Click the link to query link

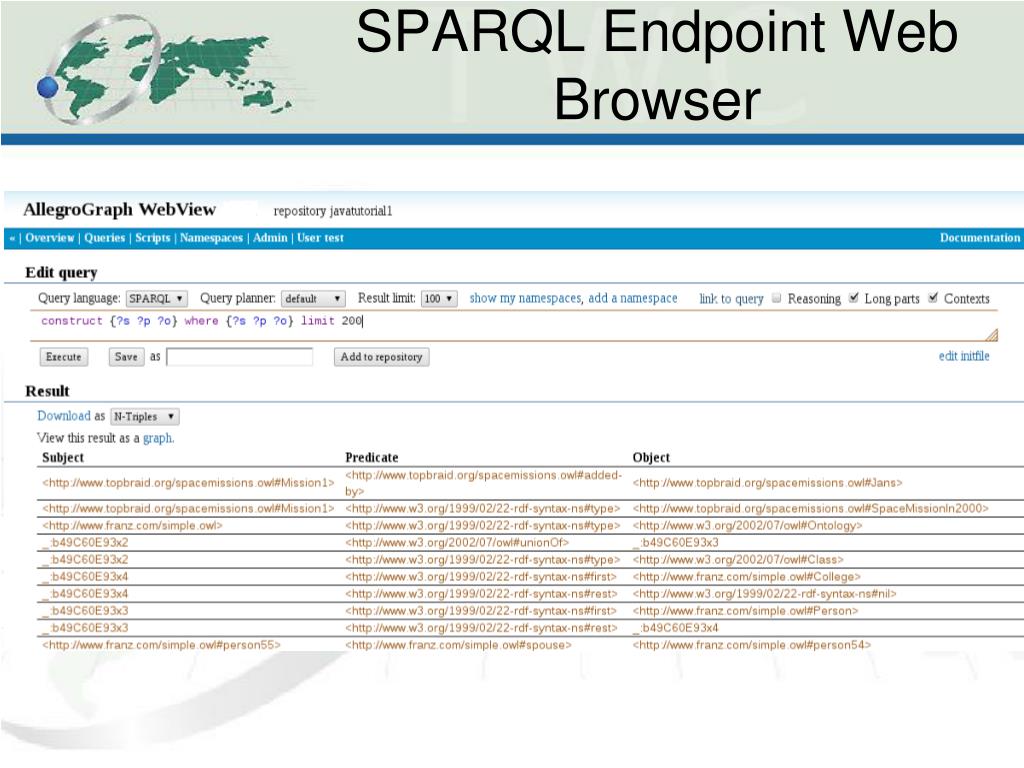pos(731,298)
